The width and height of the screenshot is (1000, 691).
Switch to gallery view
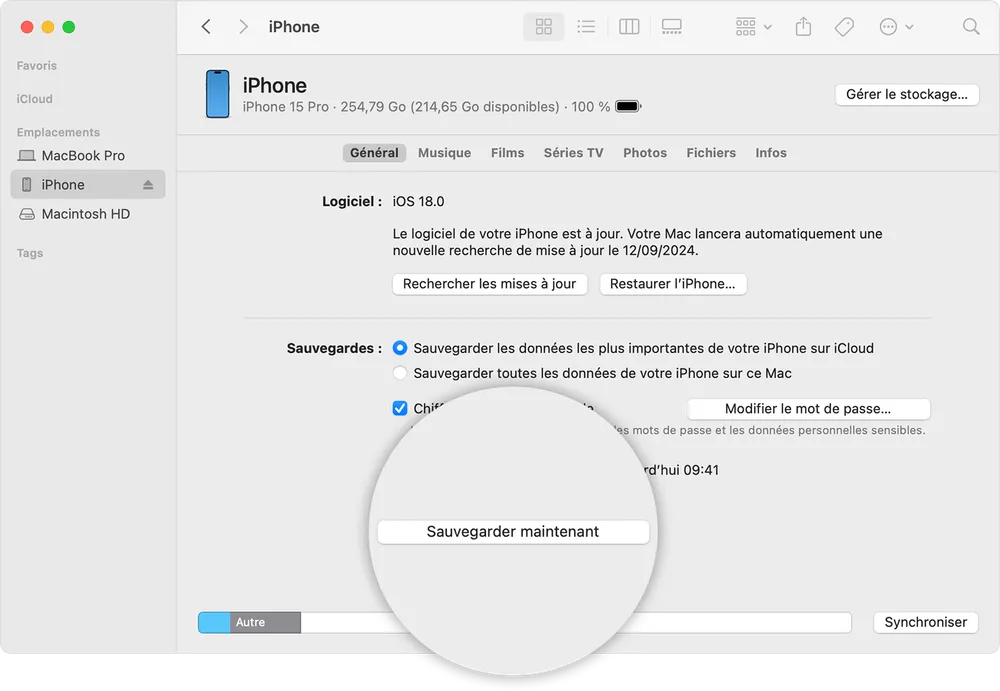(672, 27)
